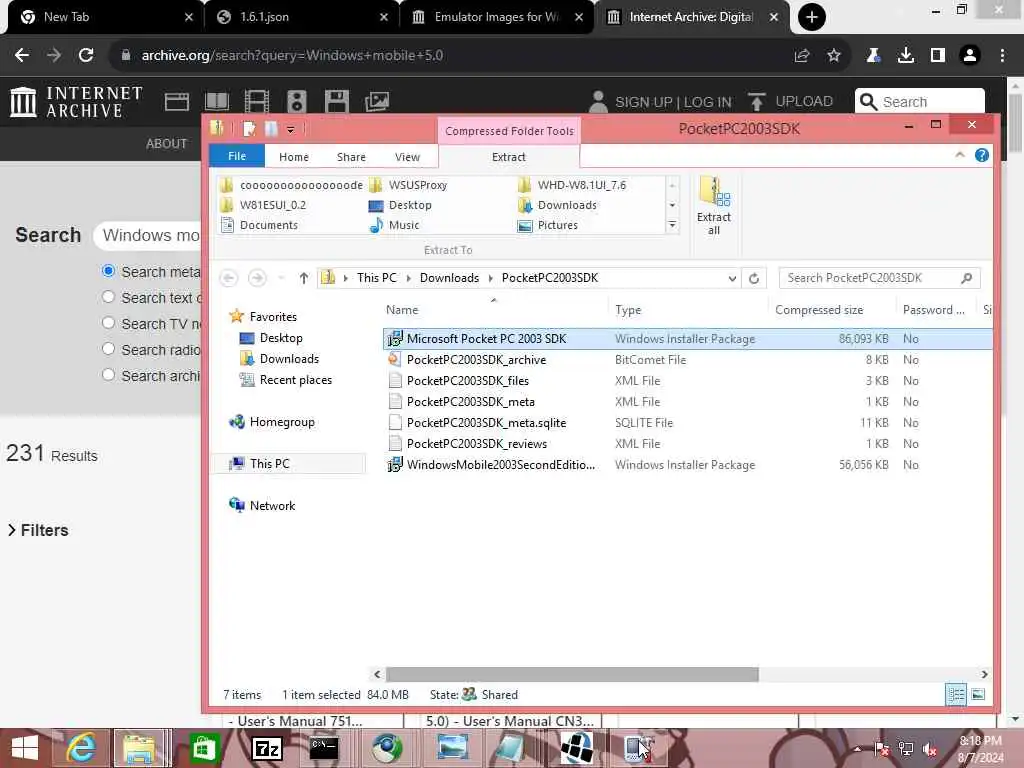Click Chrome downloads icon in toolbar
Screen dimensions: 1024x768
(x=905, y=56)
